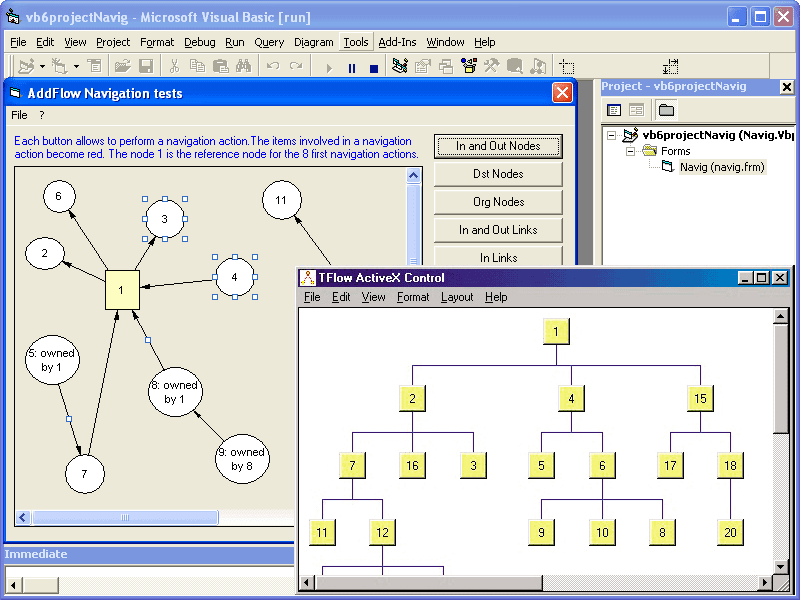This screenshot has width=800, height=600.
Task: Open the Form Layout Window icon
Action: point(446,66)
